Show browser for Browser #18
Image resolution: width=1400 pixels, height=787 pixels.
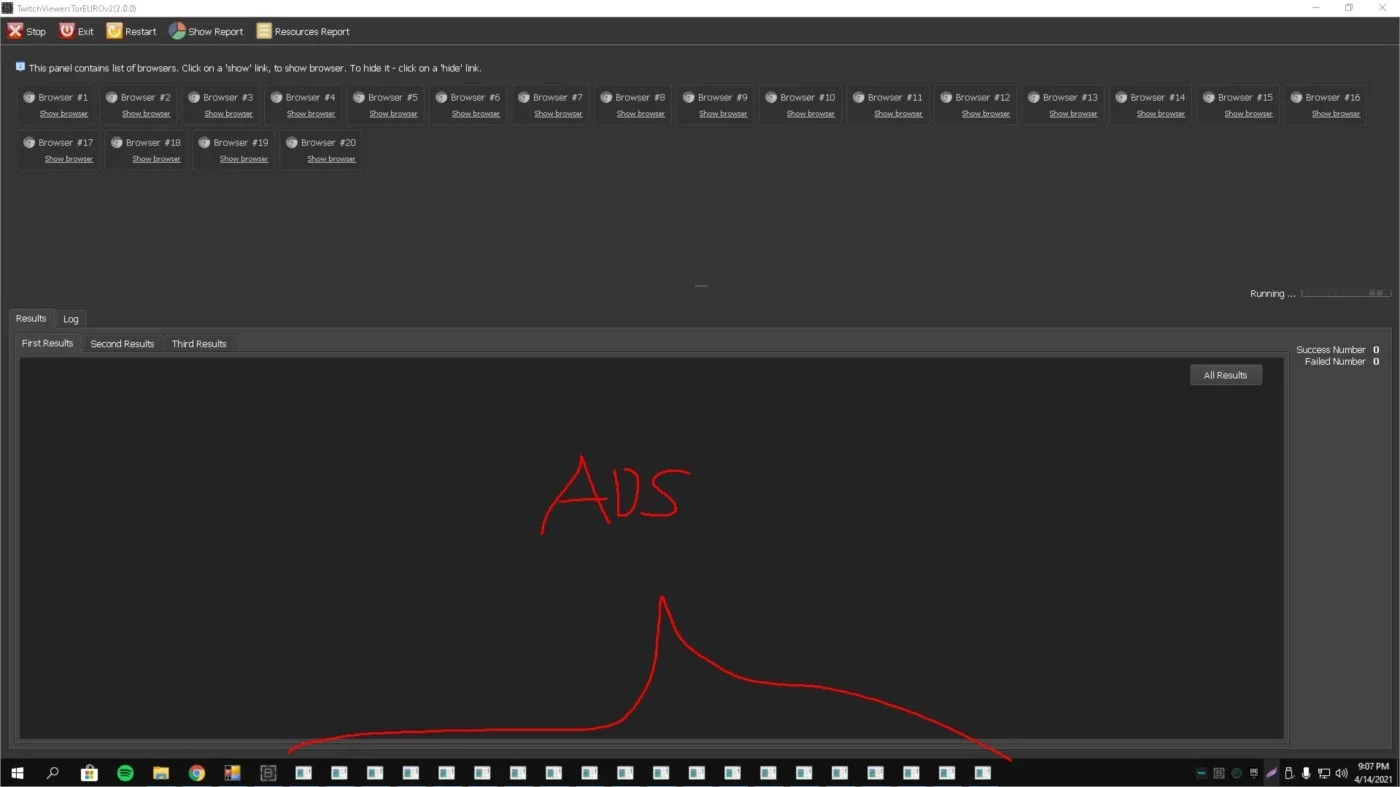(157, 159)
